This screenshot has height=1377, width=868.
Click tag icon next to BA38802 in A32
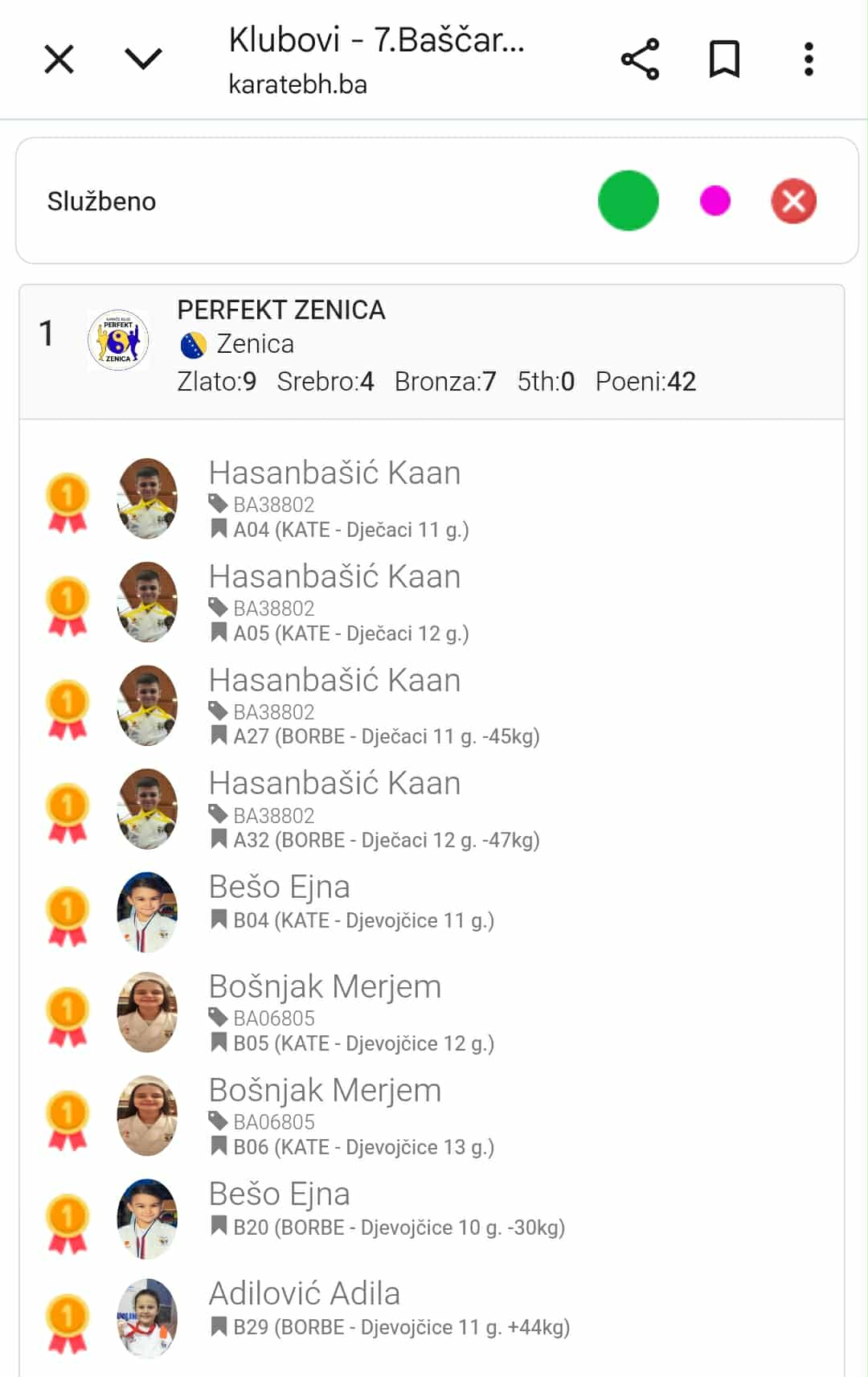[x=218, y=814]
